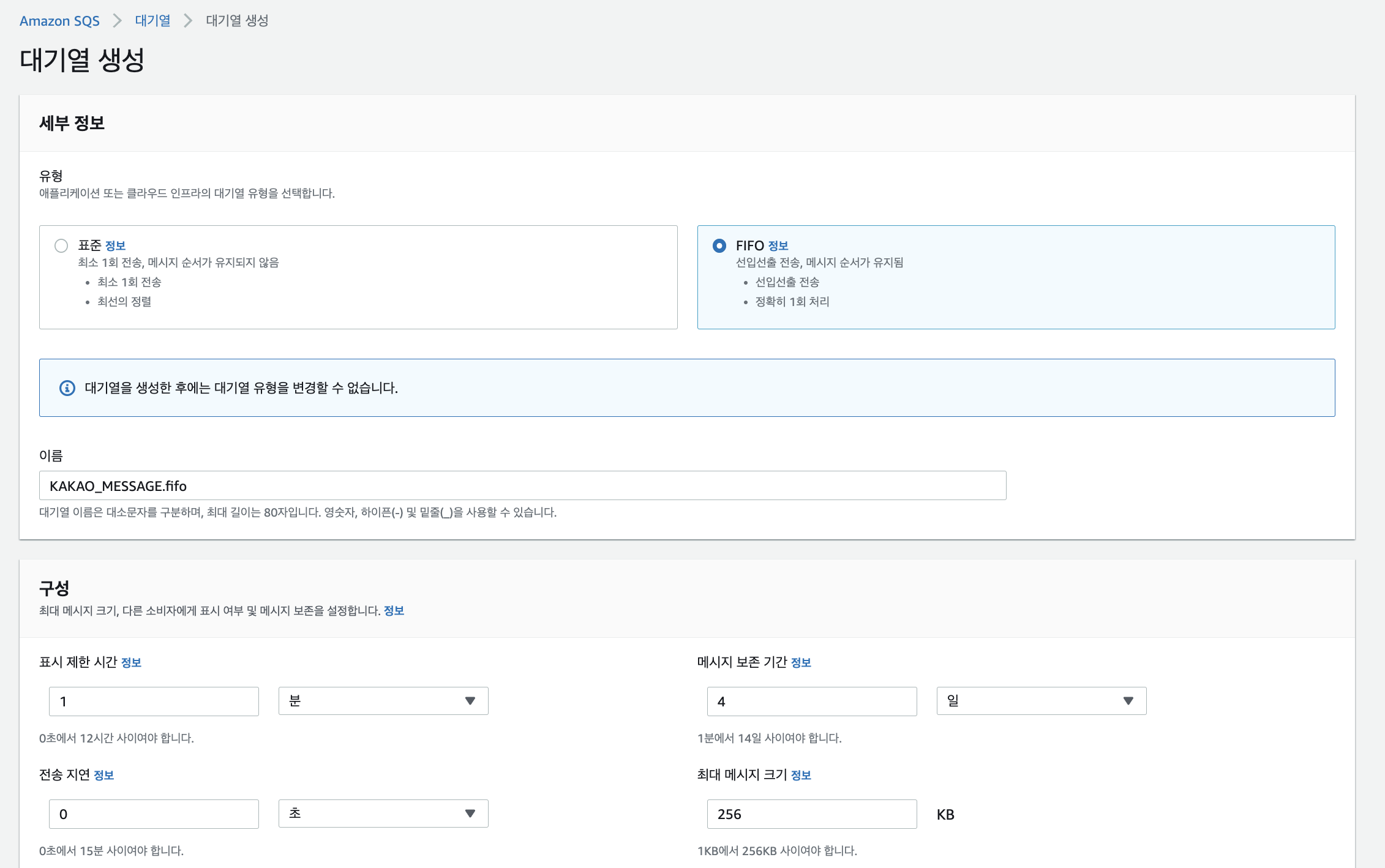This screenshot has height=868, width=1385.
Task: Open 정보 link for 전송 지연
Action: 103,775
